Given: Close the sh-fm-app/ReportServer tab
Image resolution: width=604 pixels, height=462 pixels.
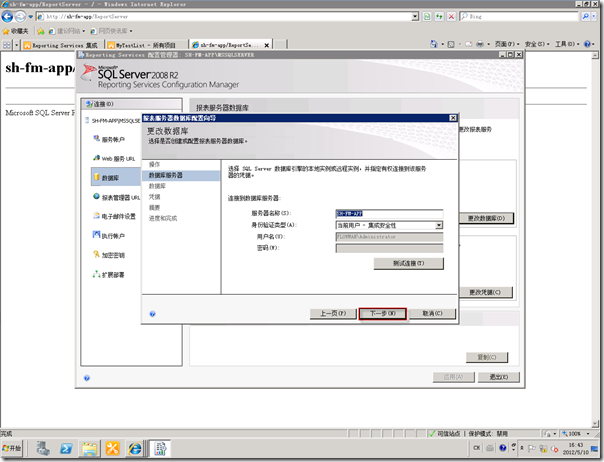Looking at the screenshot, I should tap(267, 45).
